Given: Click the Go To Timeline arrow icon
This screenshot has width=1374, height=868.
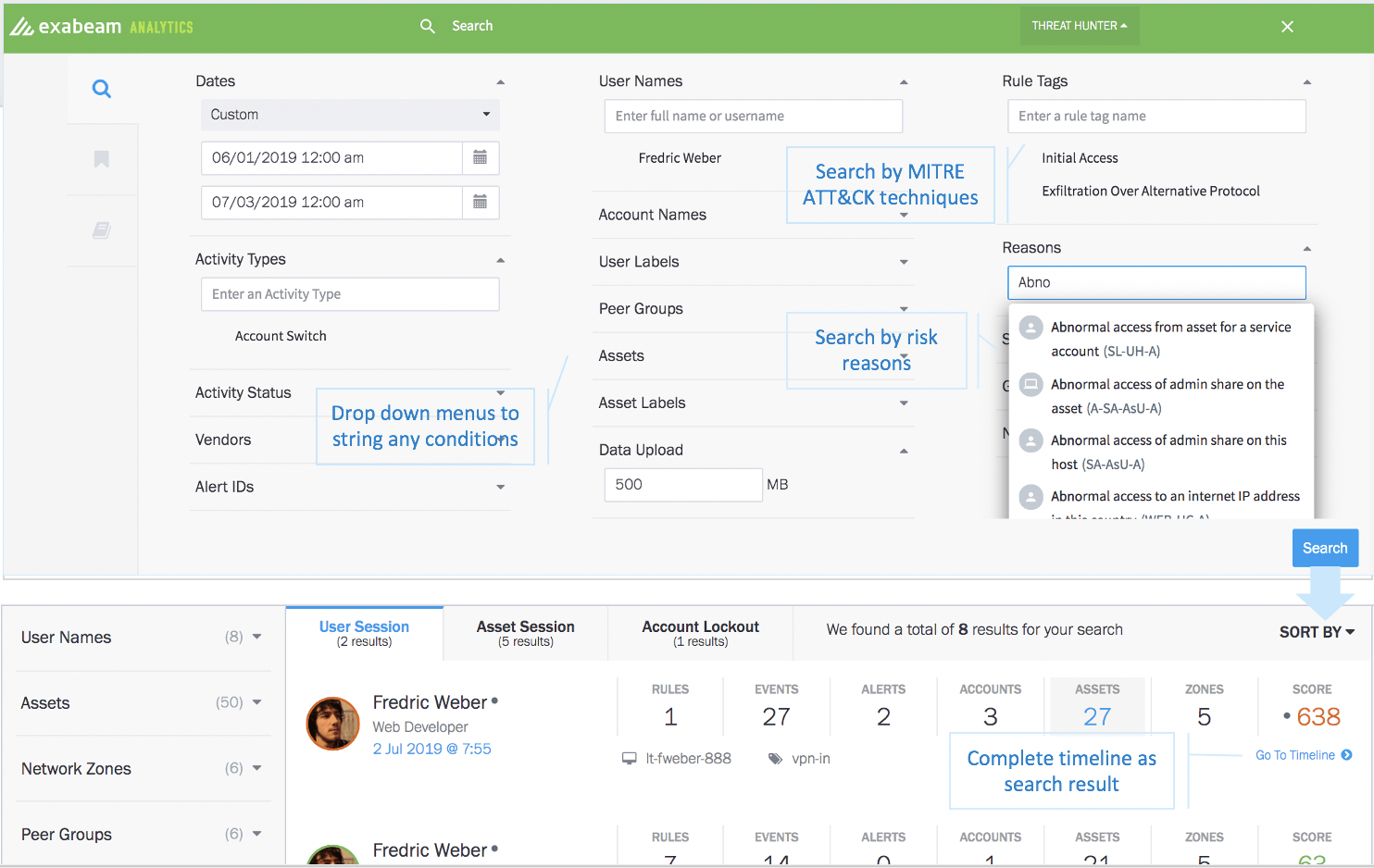Looking at the screenshot, I should [1347, 755].
